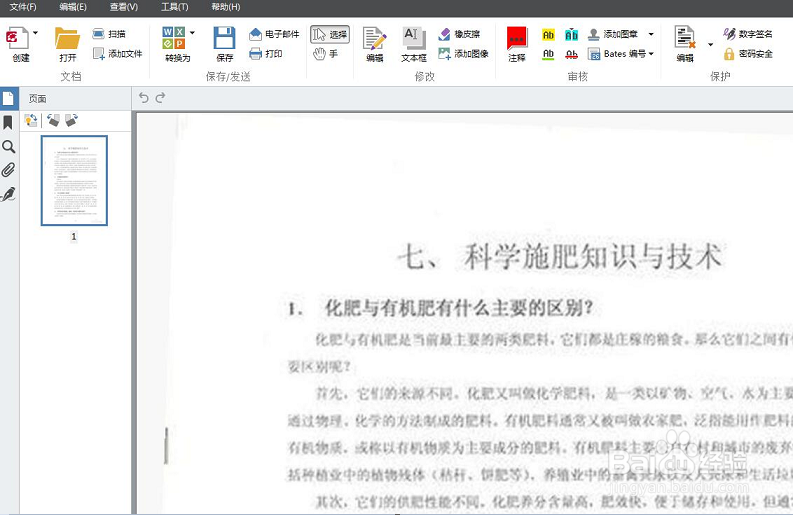The image size is (793, 515).
Task: Open 密码安全 password security settings
Action: [x=748, y=54]
